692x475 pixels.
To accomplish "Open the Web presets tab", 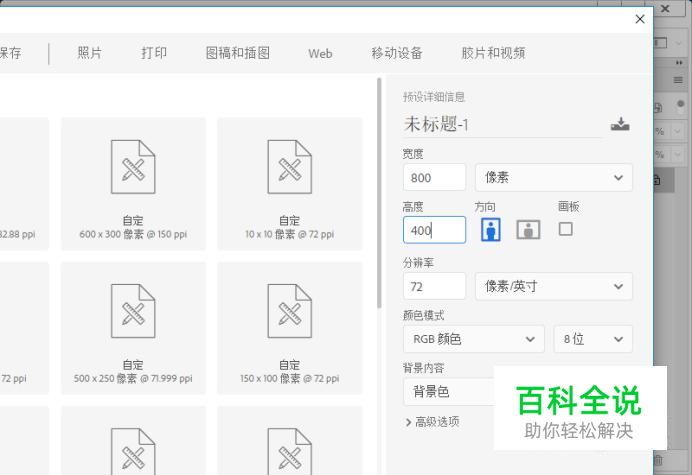I will point(320,53).
